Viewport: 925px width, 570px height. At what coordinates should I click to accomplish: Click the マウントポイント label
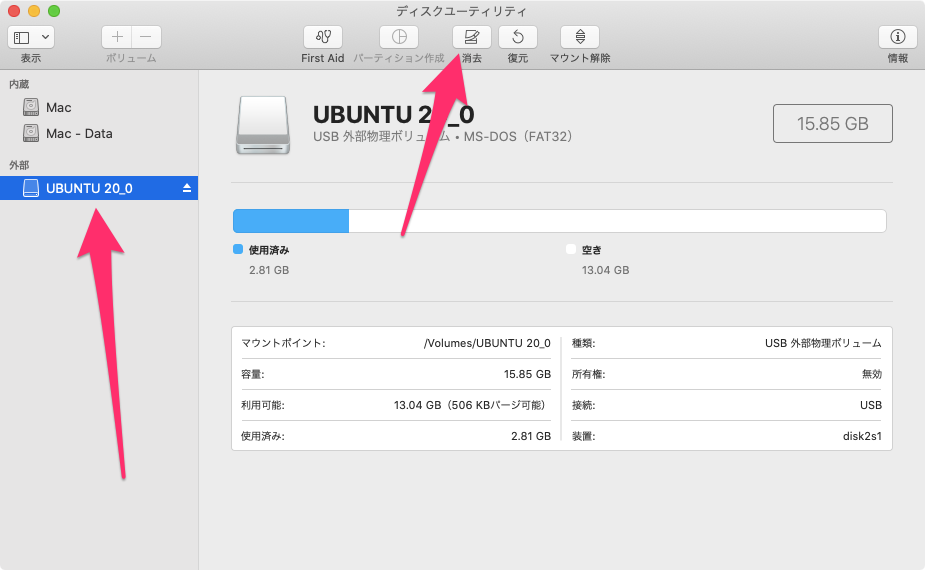(x=283, y=343)
